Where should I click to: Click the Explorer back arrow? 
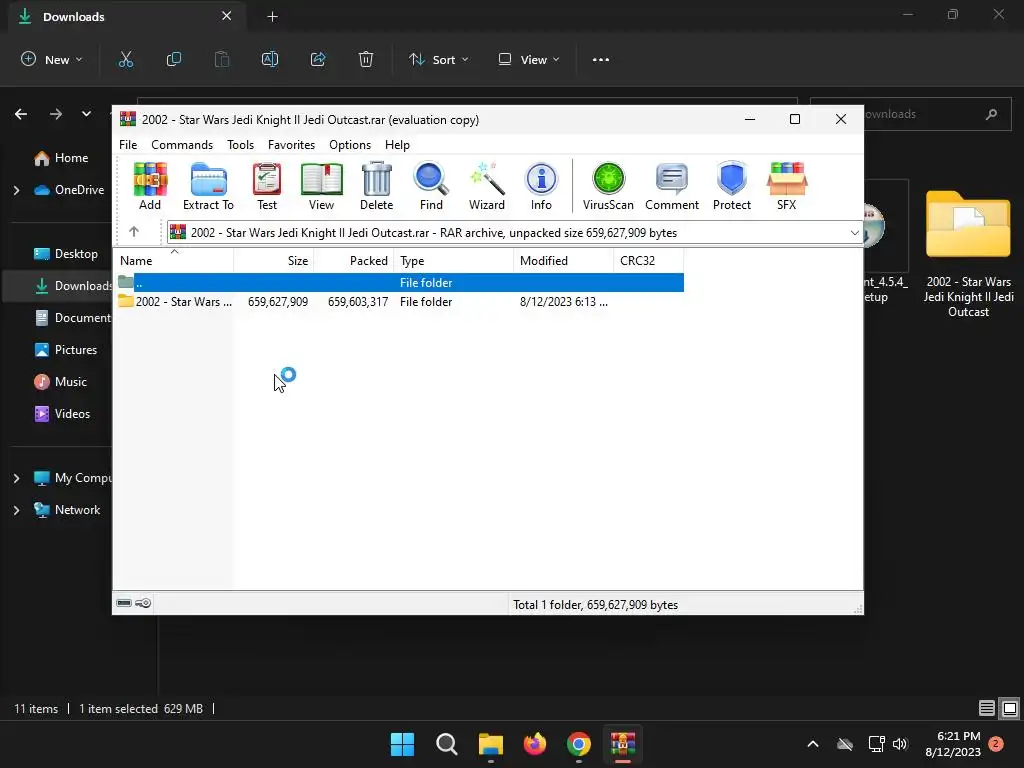coord(21,114)
